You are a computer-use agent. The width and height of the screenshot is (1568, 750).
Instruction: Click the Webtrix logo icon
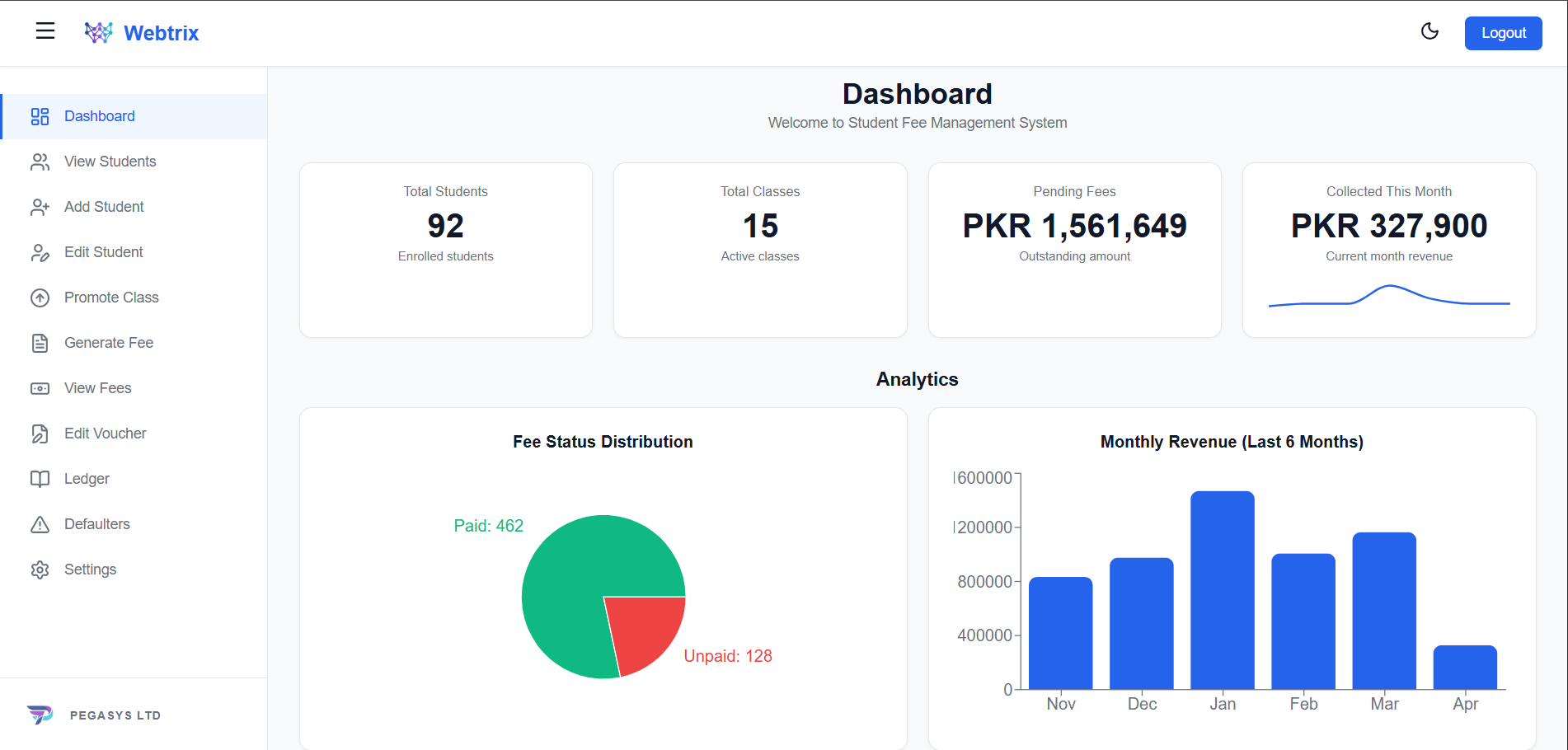pos(98,33)
